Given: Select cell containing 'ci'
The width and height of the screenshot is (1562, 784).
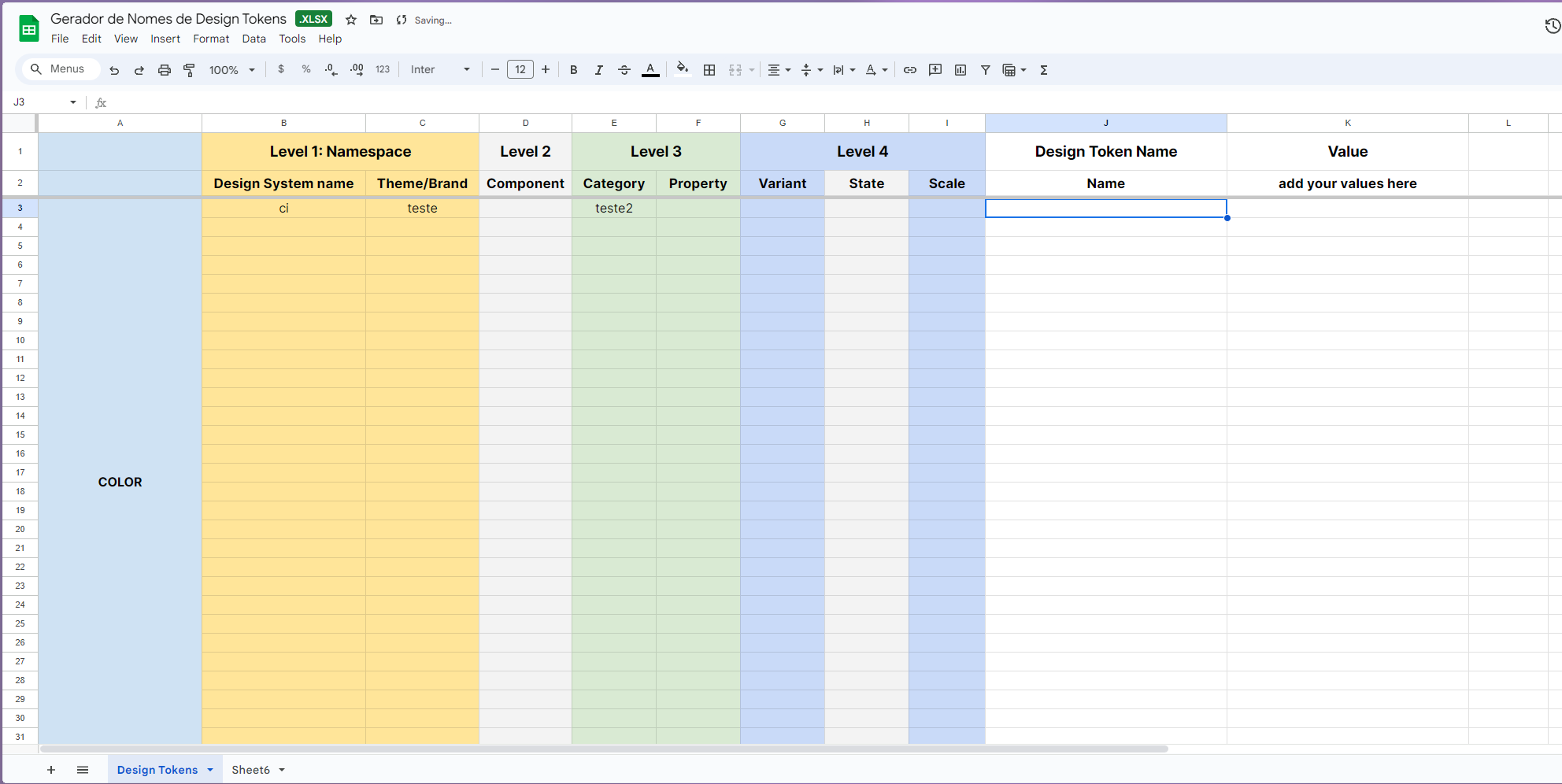Looking at the screenshot, I should tap(283, 208).
